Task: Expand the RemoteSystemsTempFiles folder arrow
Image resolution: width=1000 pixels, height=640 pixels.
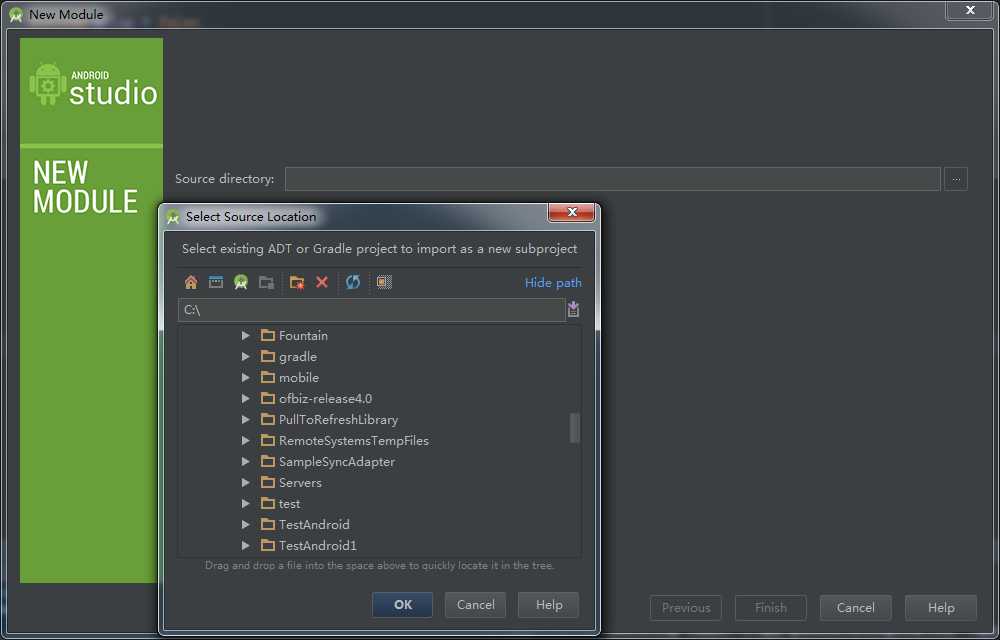Action: tap(246, 440)
